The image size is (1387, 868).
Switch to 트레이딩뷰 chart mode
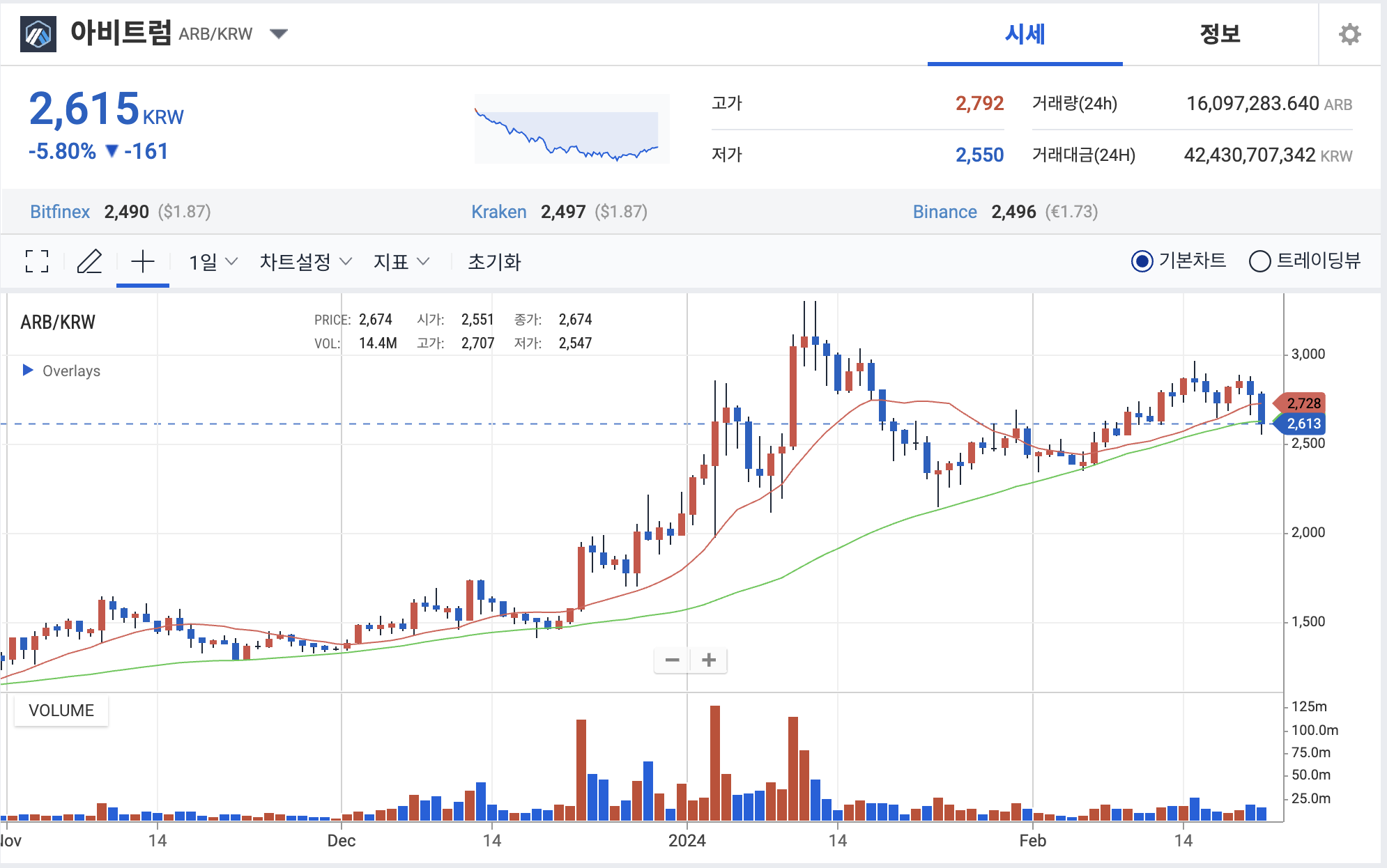pos(1259,261)
